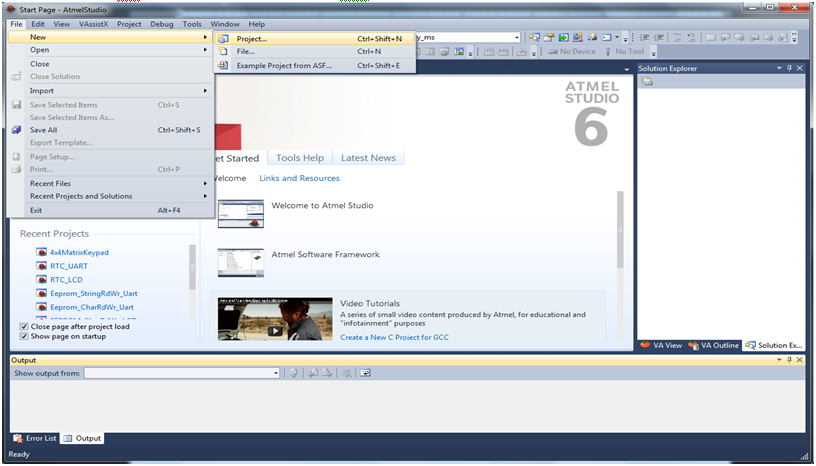Open Output panel window position dropdown
This screenshot has width=816, height=466.
[x=779, y=360]
